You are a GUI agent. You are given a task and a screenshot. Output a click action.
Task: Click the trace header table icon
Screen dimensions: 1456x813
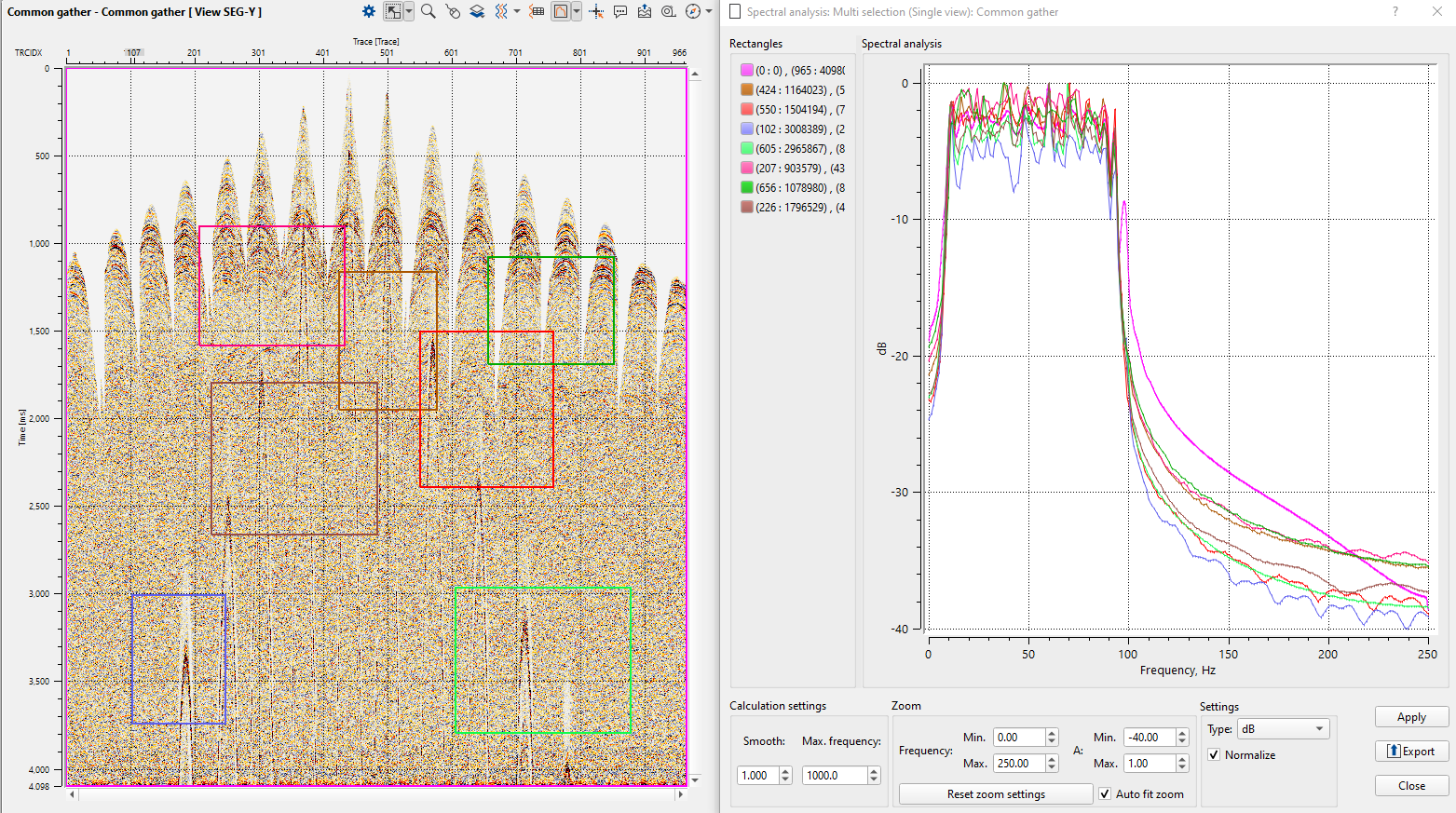pos(537,11)
